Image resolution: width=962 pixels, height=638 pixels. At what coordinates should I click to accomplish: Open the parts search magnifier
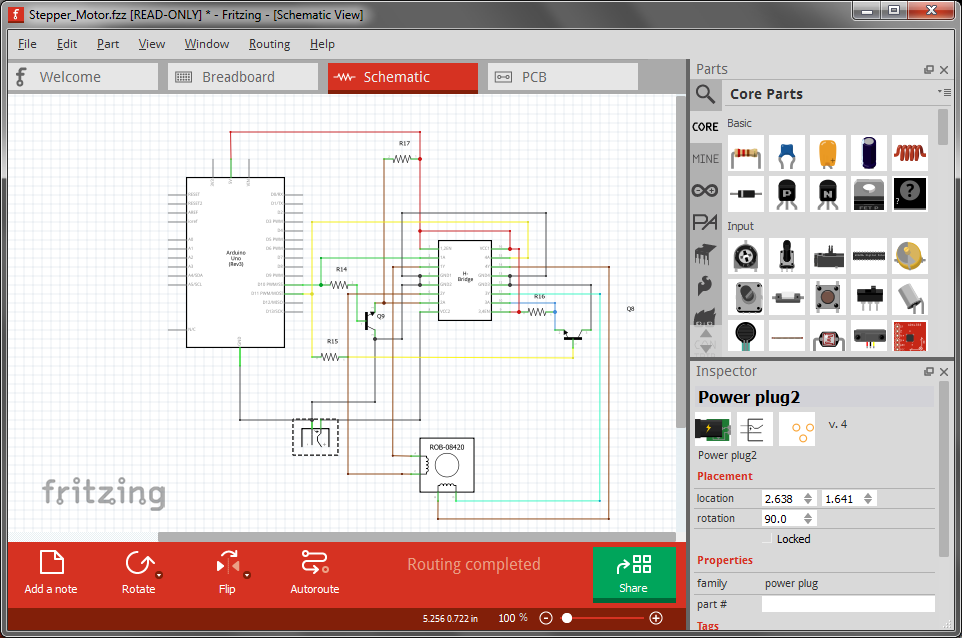[x=706, y=94]
